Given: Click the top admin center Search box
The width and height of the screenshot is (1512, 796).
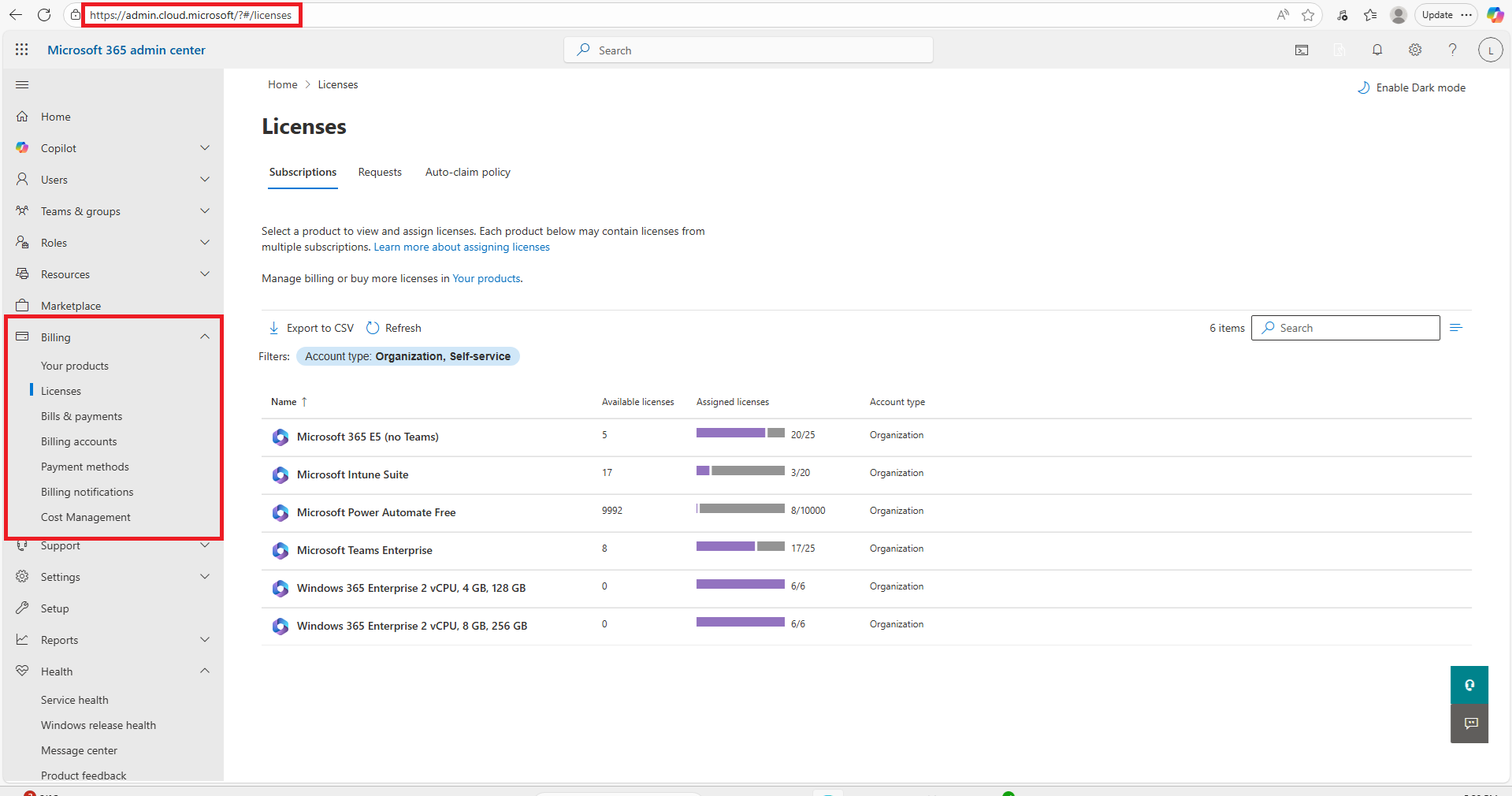Looking at the screenshot, I should click(749, 50).
